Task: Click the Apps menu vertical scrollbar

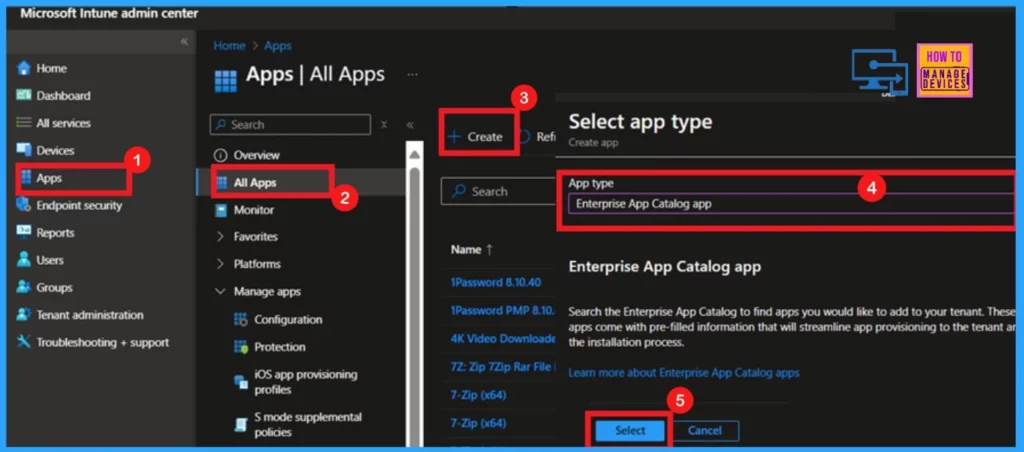Action: click(x=415, y=294)
